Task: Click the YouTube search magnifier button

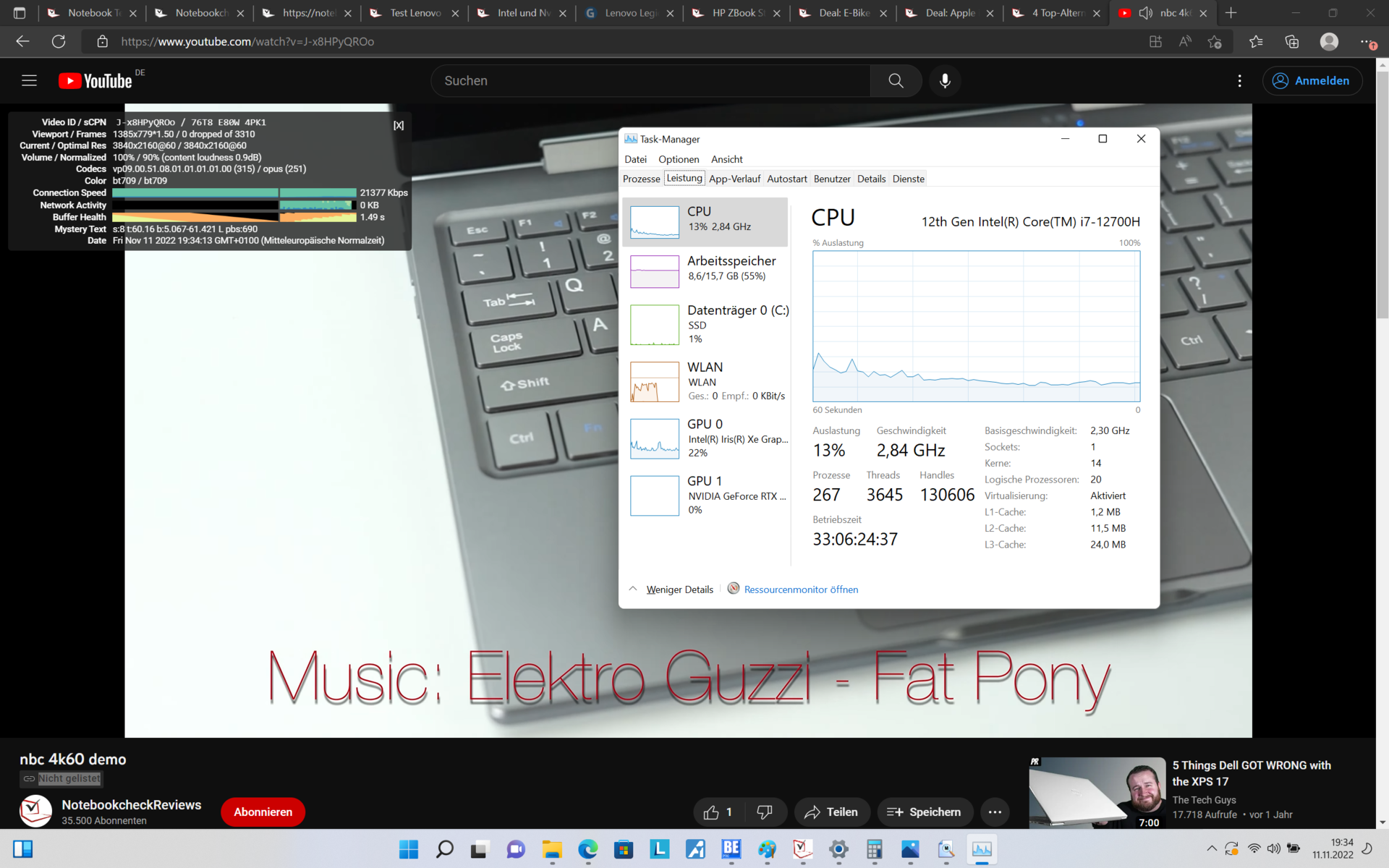Action: point(896,81)
